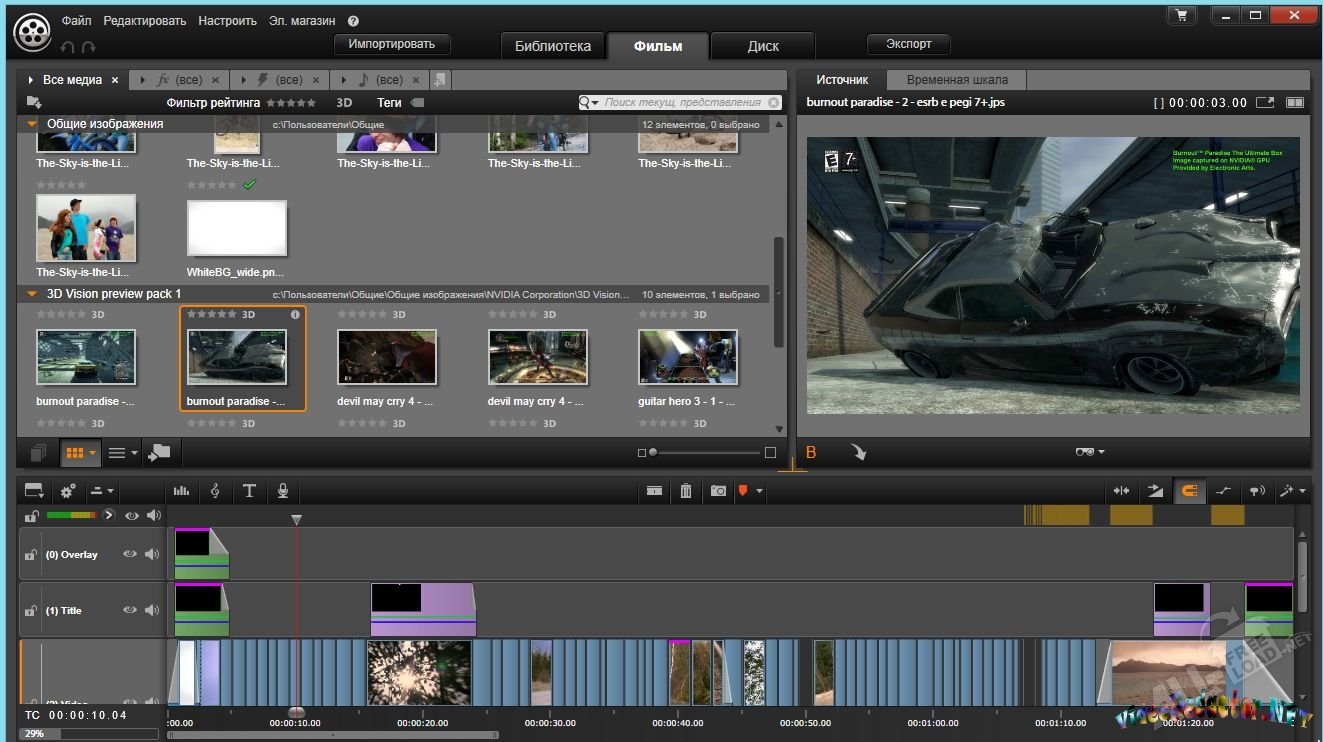This screenshot has width=1323, height=742.
Task: Open the marker dropdown arrow
Action: (x=760, y=491)
